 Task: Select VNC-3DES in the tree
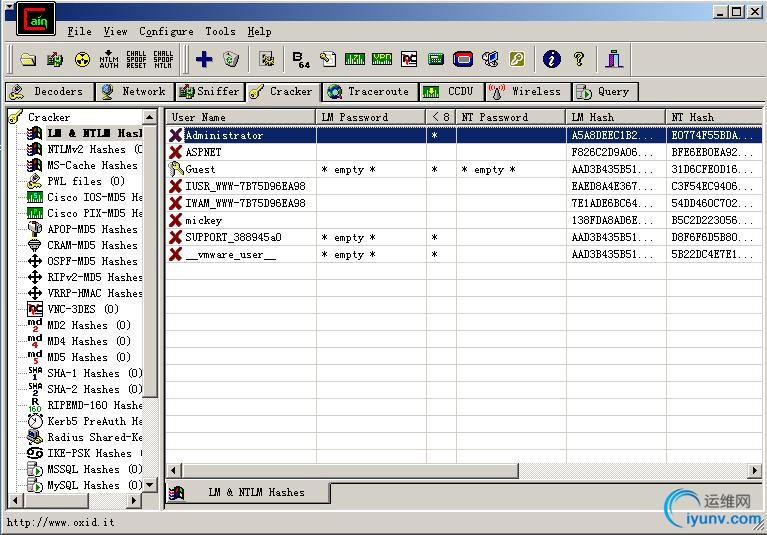point(83,309)
